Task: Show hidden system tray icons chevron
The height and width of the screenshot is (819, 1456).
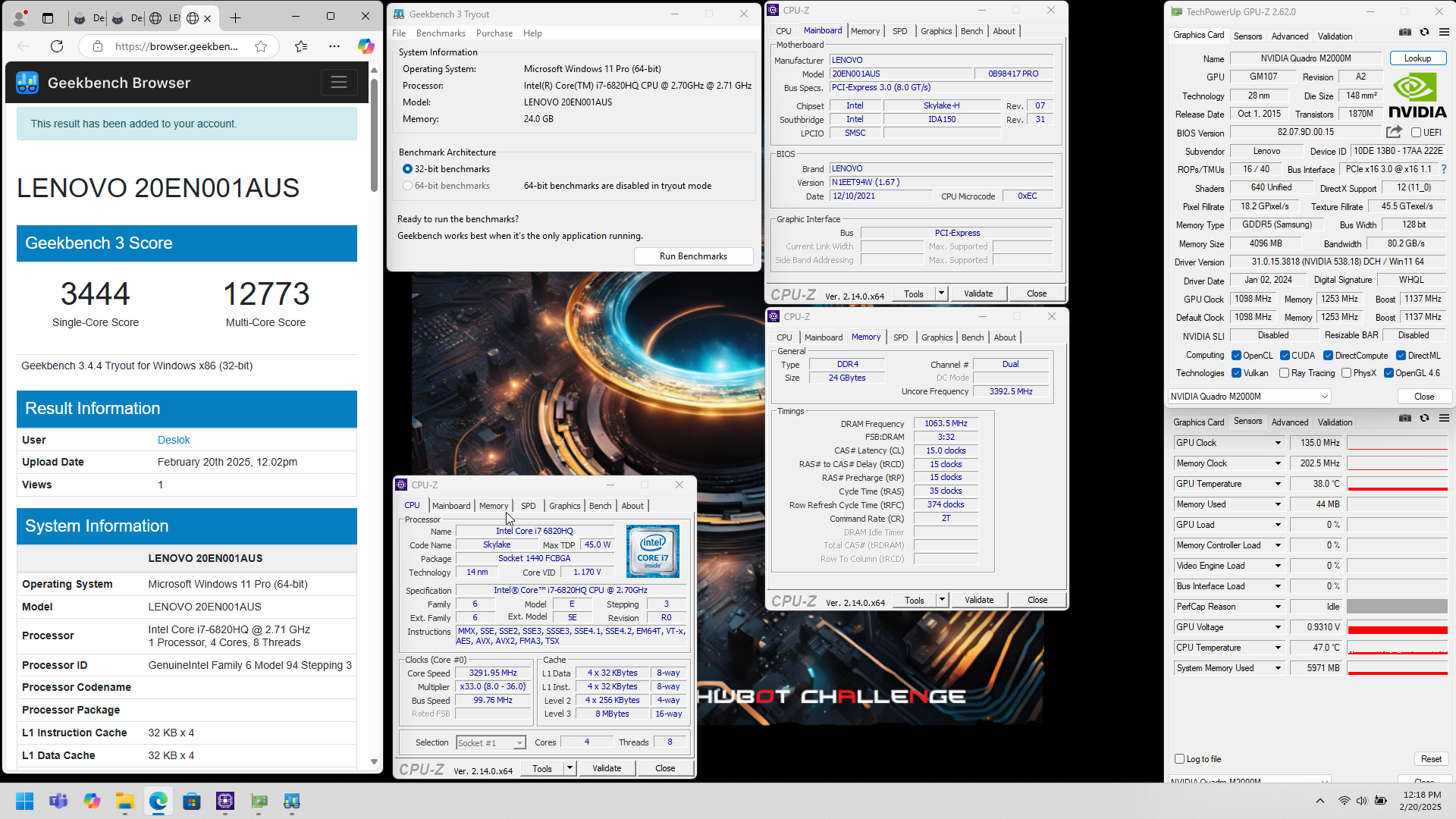Action: point(1320,801)
